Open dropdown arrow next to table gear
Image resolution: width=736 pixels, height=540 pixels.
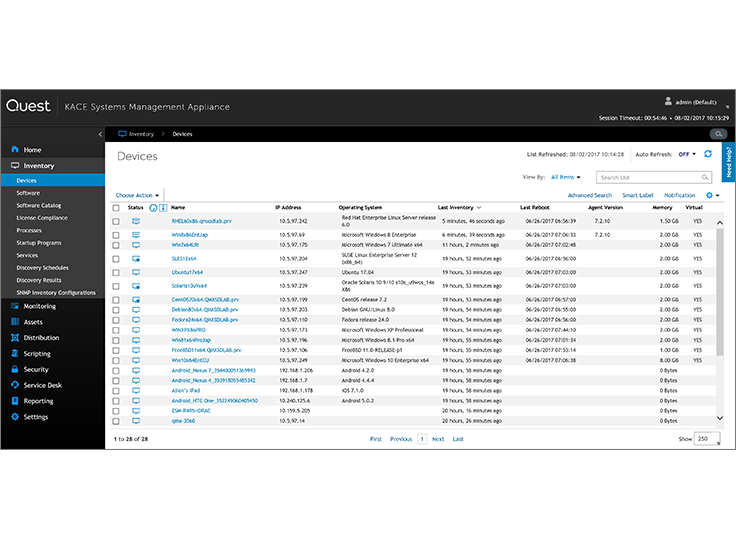(717, 195)
